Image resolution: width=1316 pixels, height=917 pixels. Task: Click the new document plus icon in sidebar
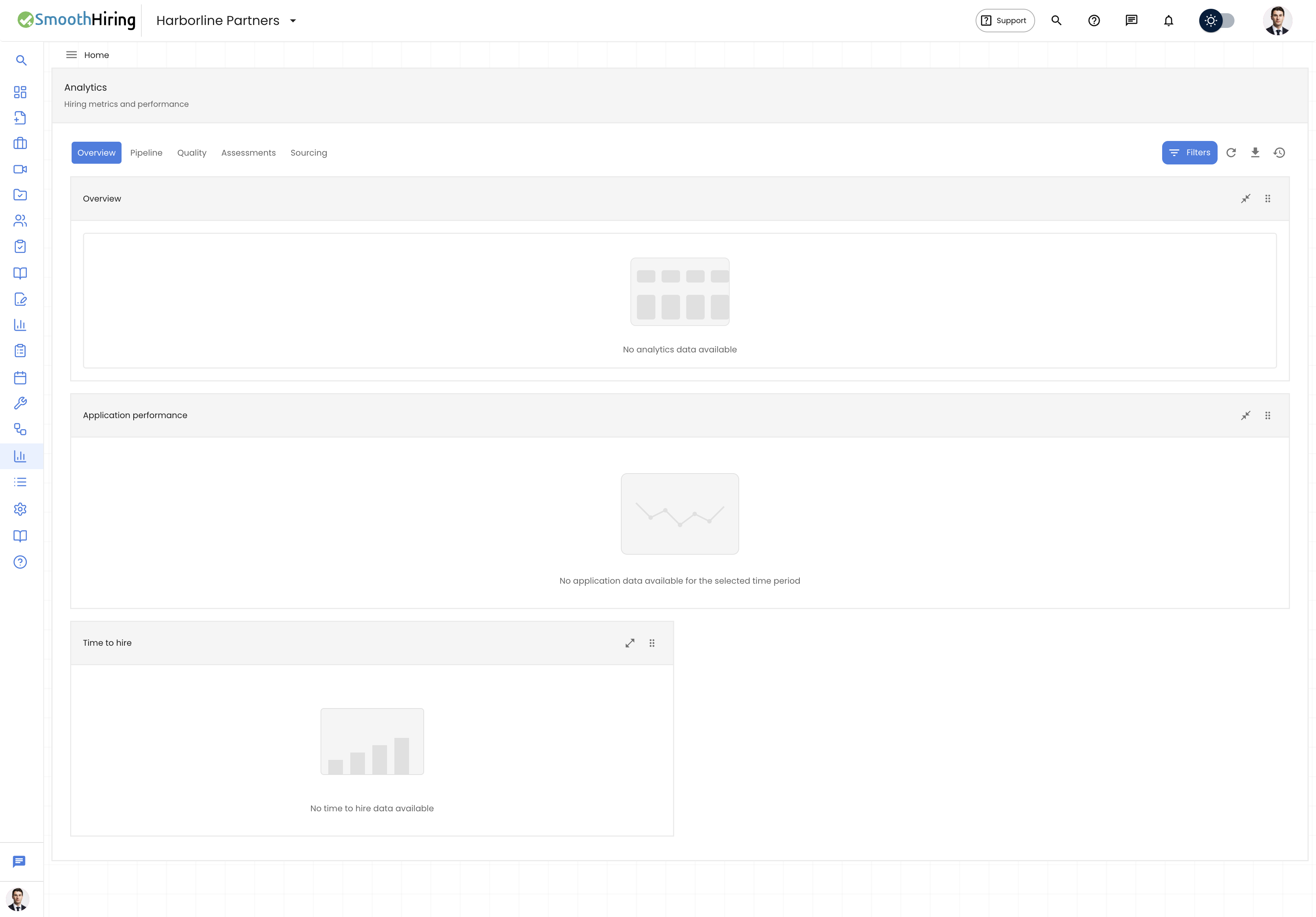20,117
